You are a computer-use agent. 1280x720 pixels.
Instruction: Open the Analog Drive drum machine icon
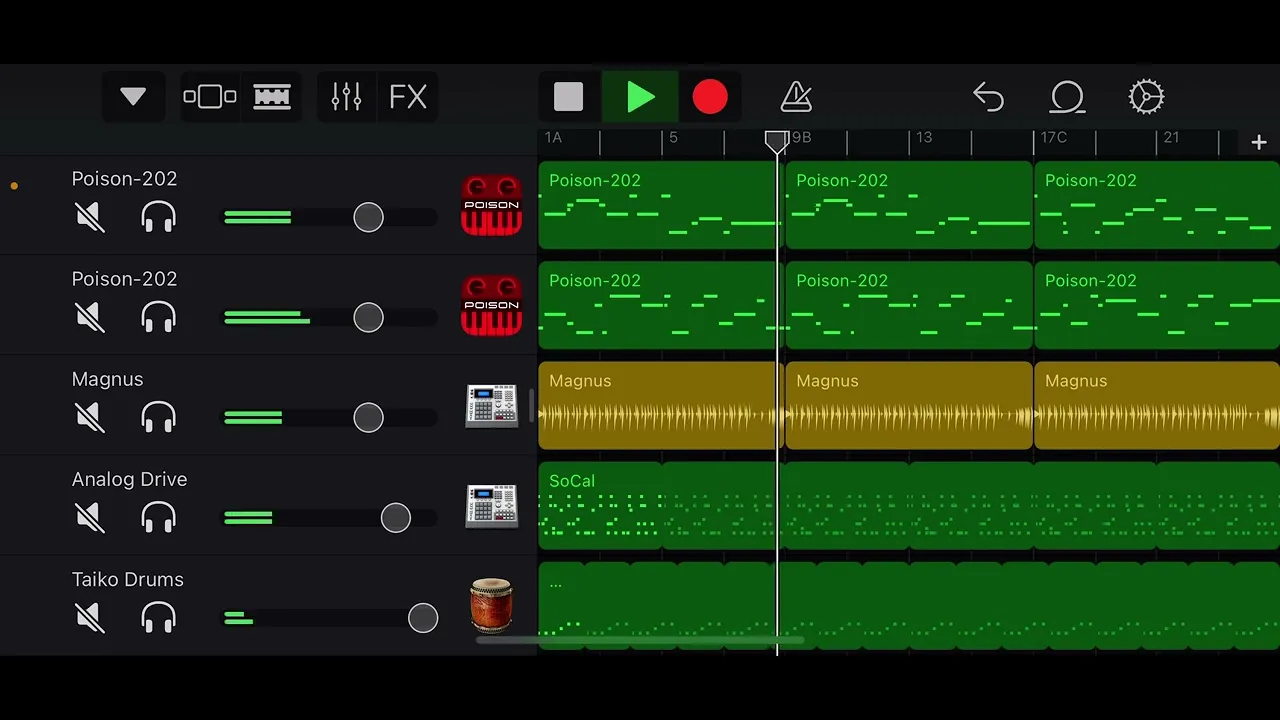pos(491,506)
